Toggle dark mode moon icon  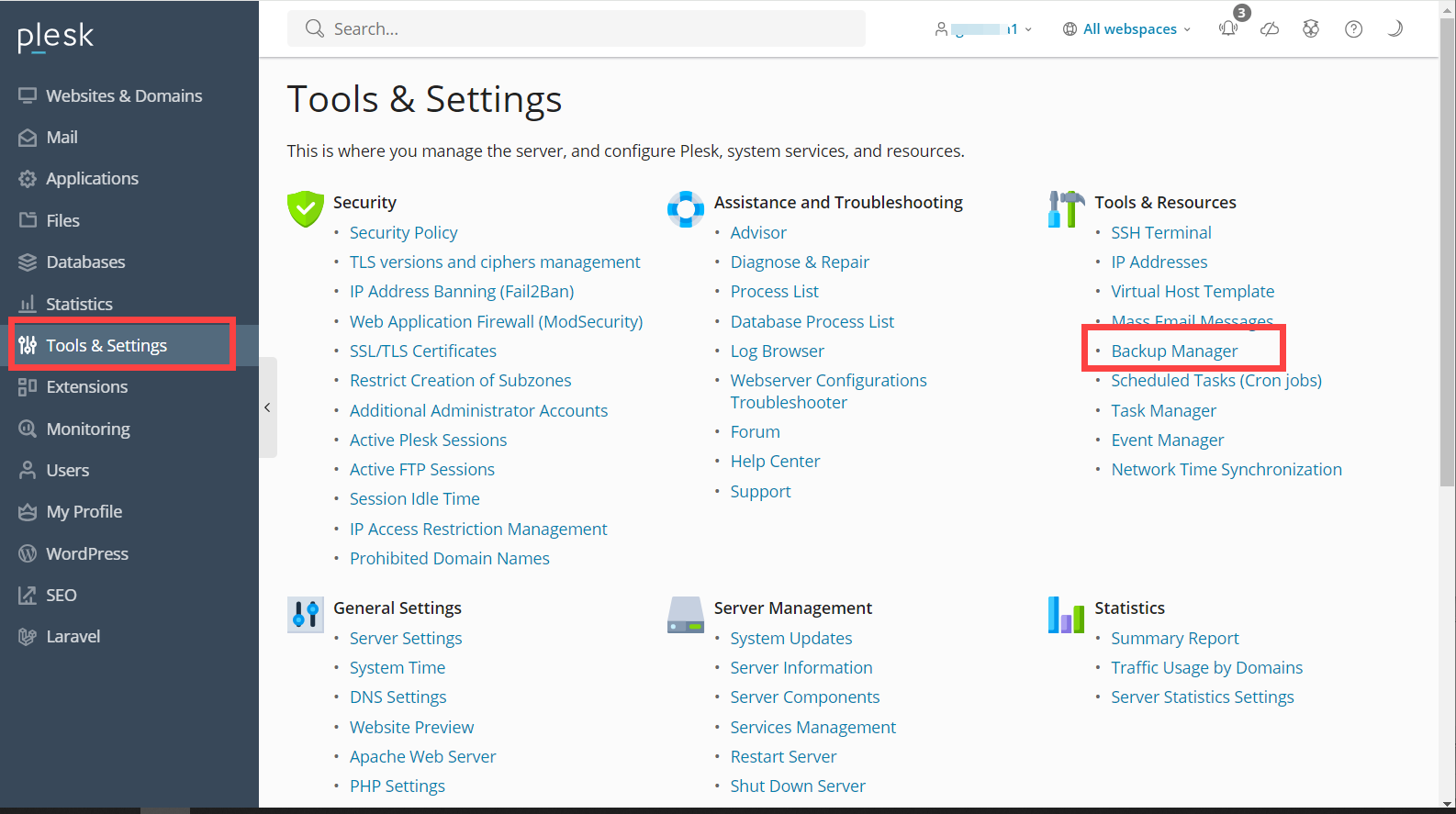1395,28
